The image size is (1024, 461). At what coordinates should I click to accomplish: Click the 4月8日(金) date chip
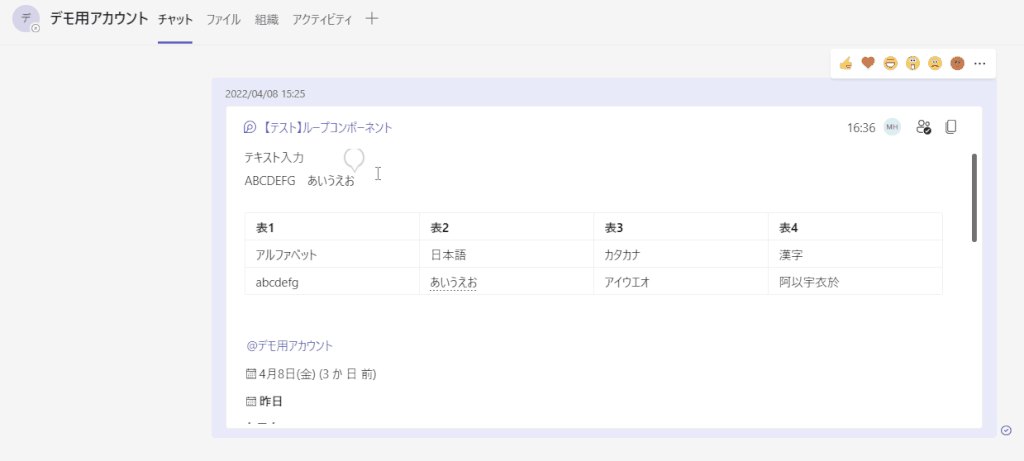pos(310,374)
